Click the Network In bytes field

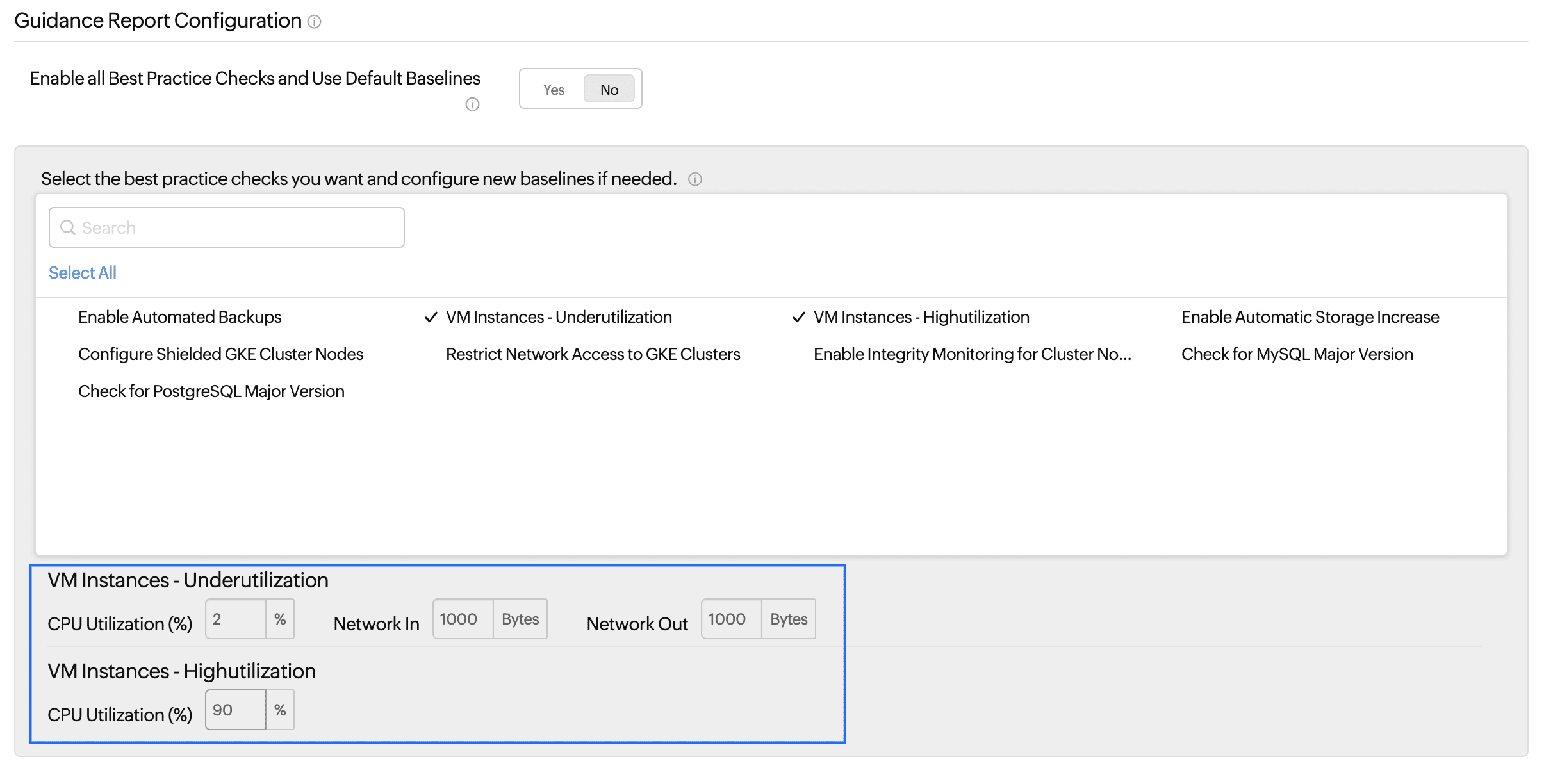click(x=463, y=619)
